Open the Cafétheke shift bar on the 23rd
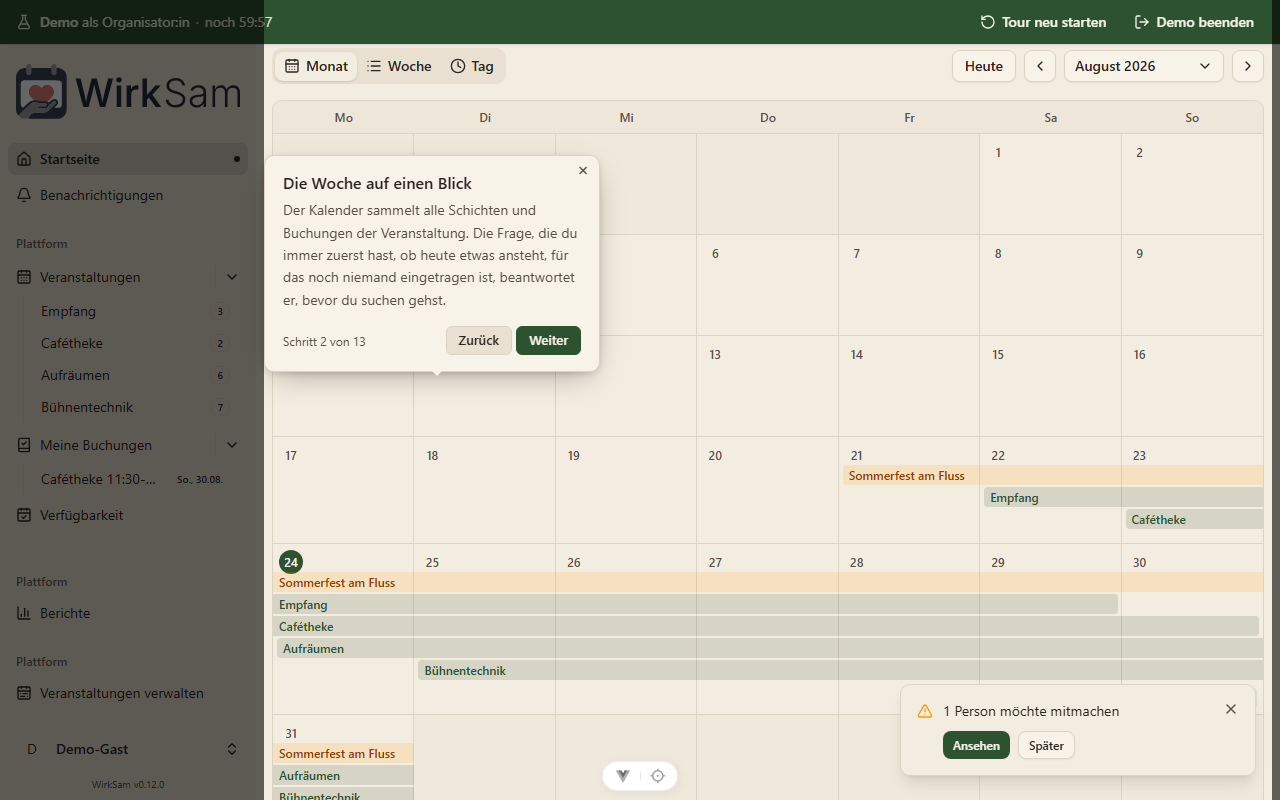 pyautogui.click(x=1195, y=520)
